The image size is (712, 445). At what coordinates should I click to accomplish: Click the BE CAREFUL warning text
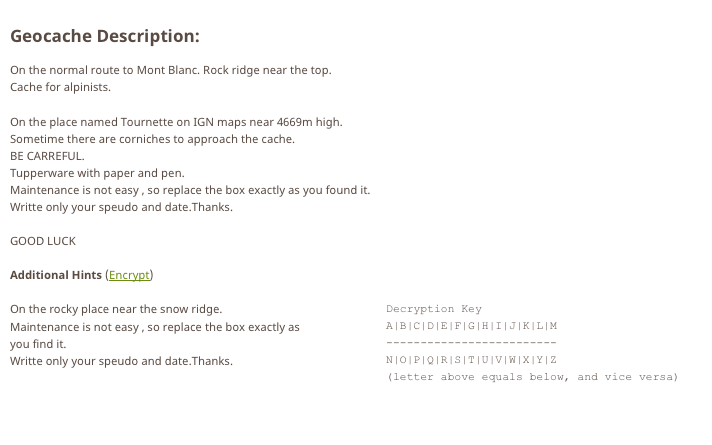[x=47, y=156]
